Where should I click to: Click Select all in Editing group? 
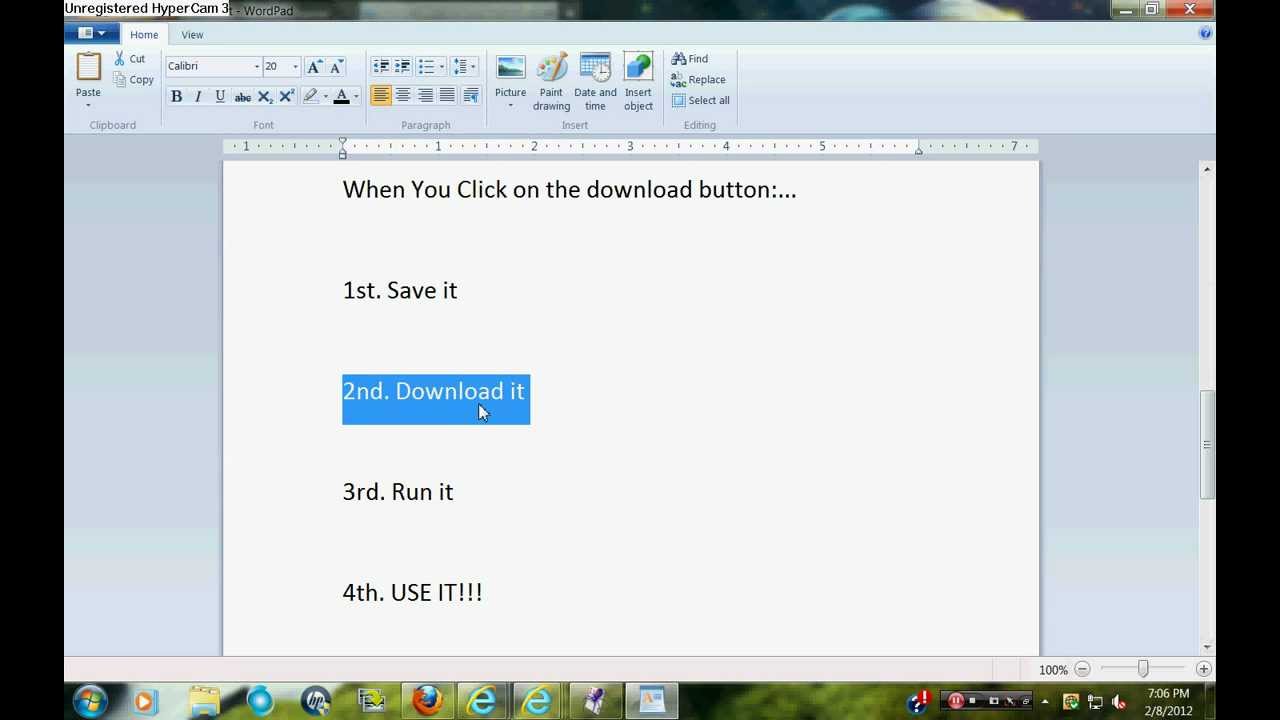pyautogui.click(x=700, y=100)
